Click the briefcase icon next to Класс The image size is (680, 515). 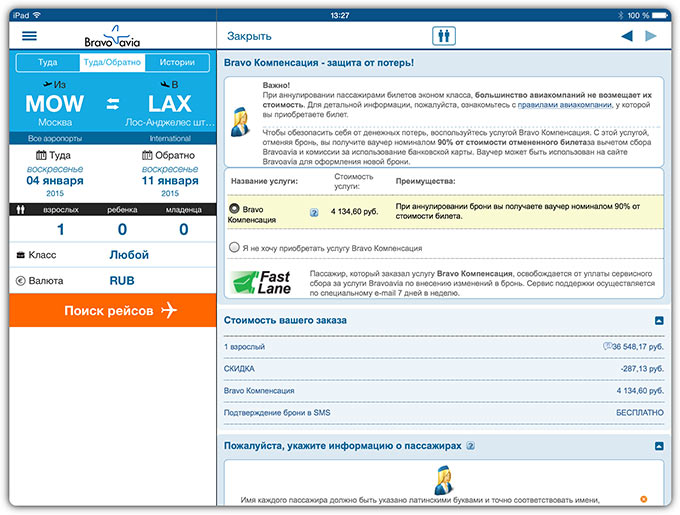pos(20,255)
